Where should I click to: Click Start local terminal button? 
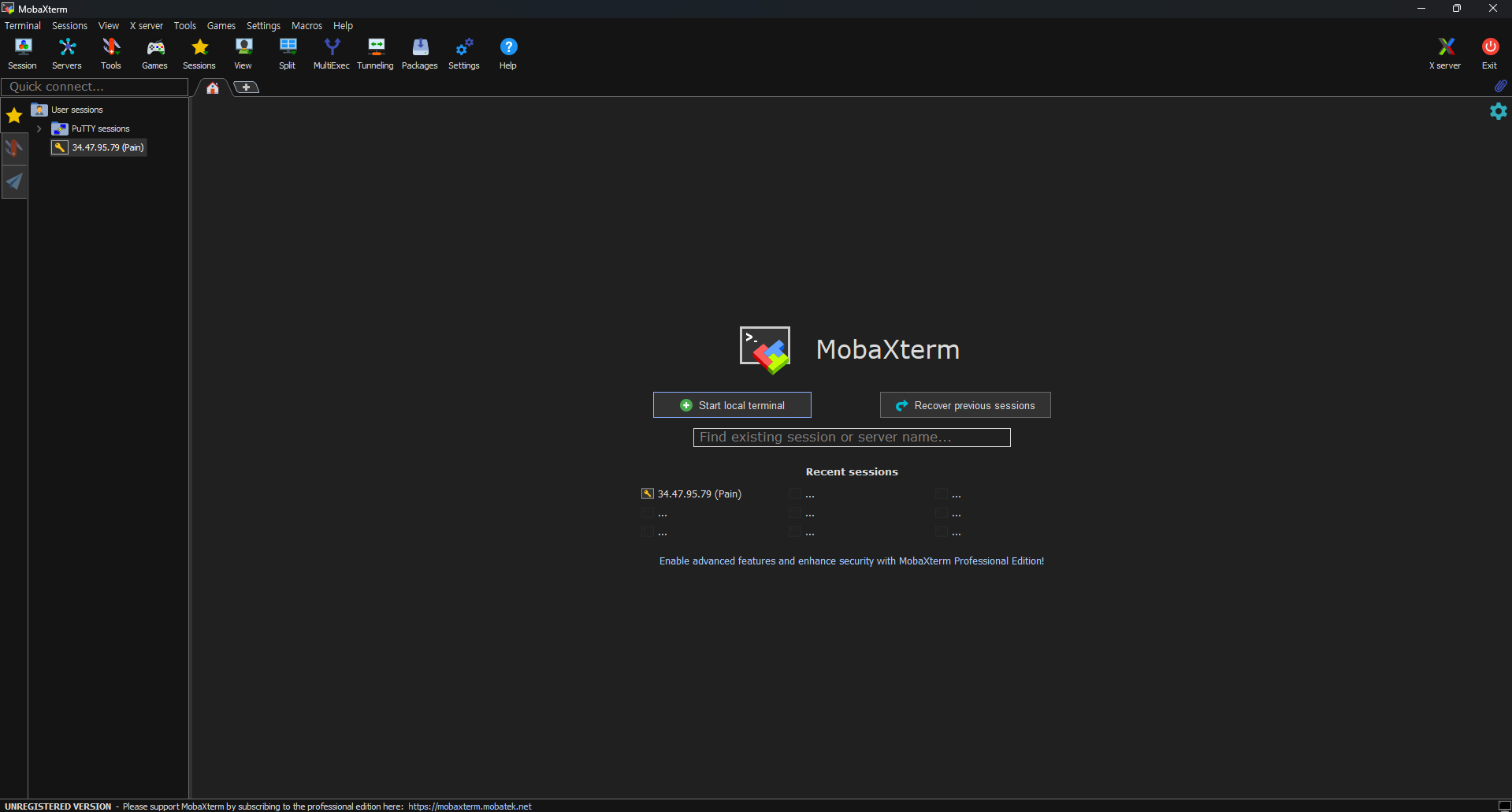coord(732,405)
